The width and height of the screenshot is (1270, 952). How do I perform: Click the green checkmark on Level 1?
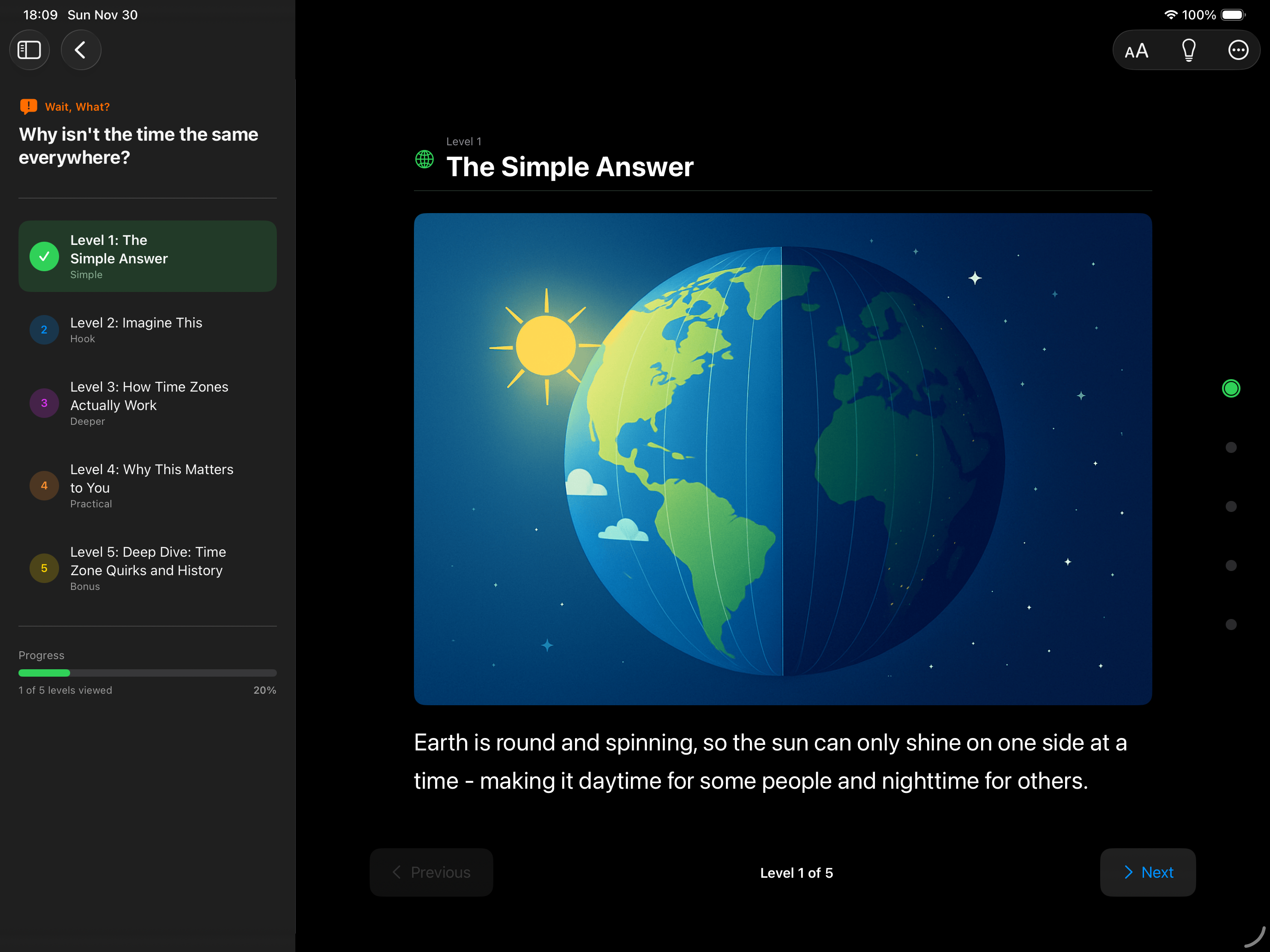(x=44, y=256)
